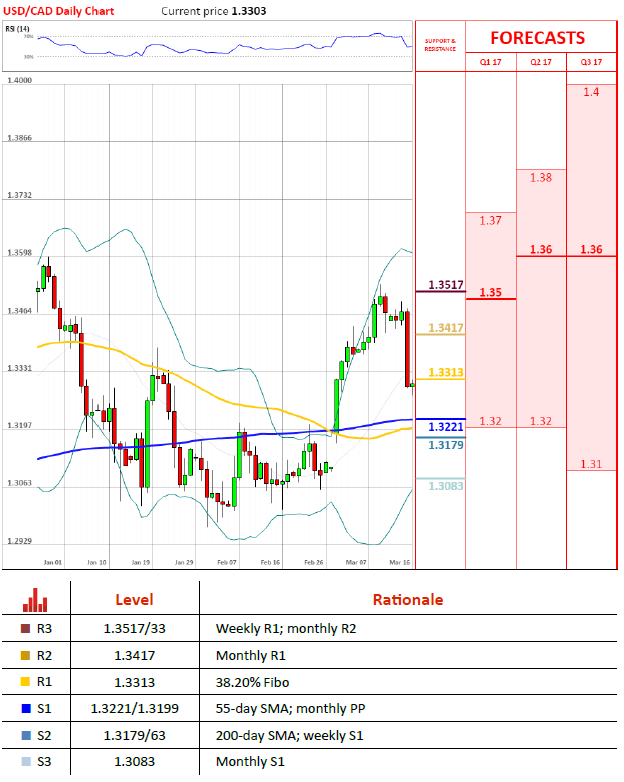
Task: Click the Q2 17 high forecast 1.38
Action: [541, 178]
